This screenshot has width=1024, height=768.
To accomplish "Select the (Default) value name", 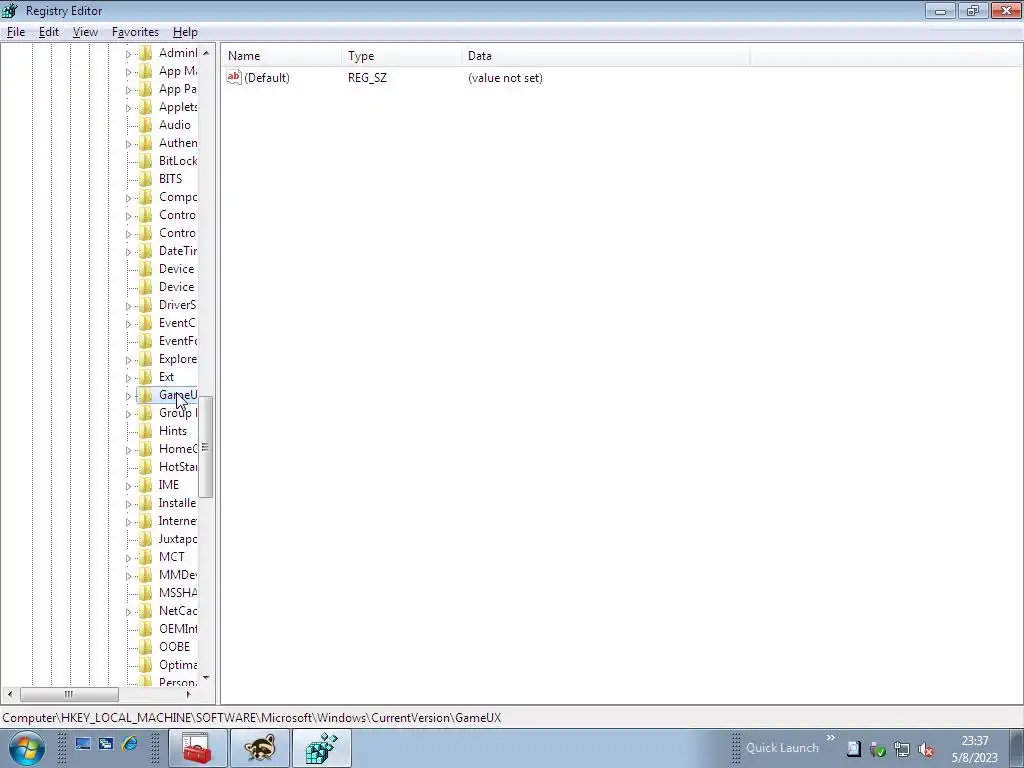I will click(266, 78).
